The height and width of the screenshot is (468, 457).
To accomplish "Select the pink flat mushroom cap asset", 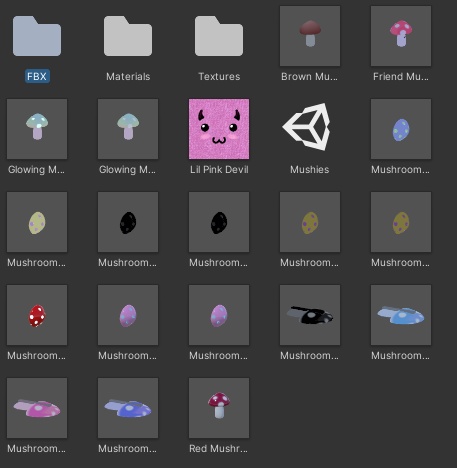I will click(37, 408).
